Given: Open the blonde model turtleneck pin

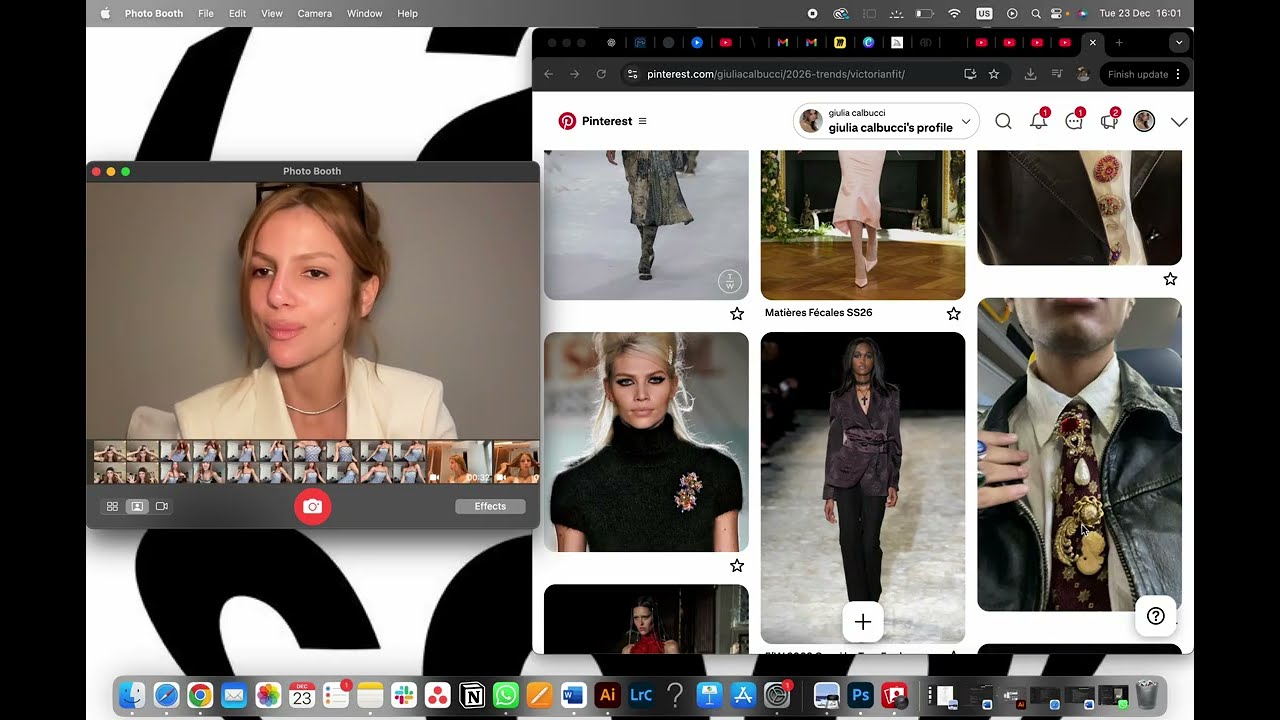Looking at the screenshot, I should point(646,442).
